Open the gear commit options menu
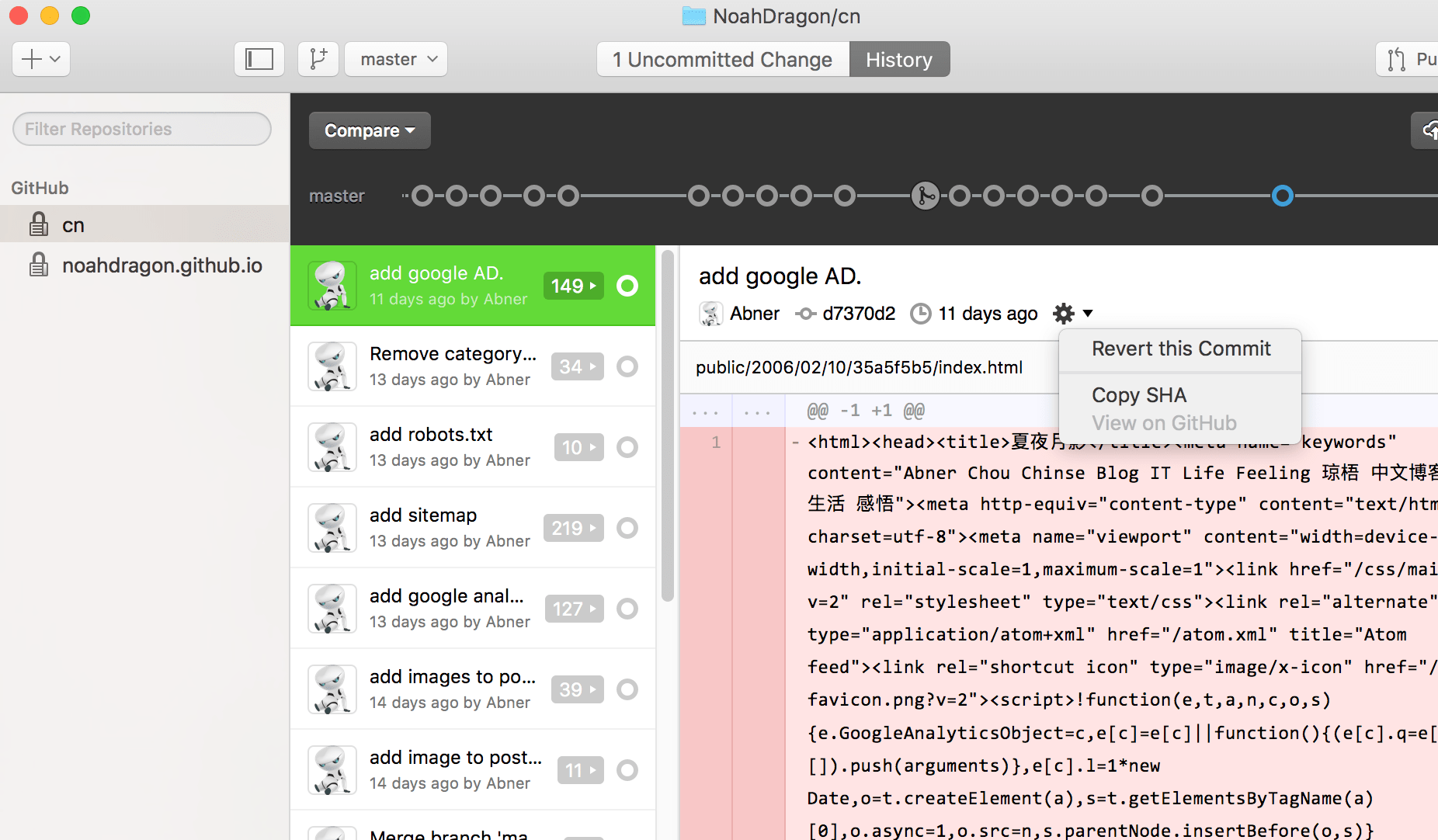The width and height of the screenshot is (1438, 840). 1072,314
